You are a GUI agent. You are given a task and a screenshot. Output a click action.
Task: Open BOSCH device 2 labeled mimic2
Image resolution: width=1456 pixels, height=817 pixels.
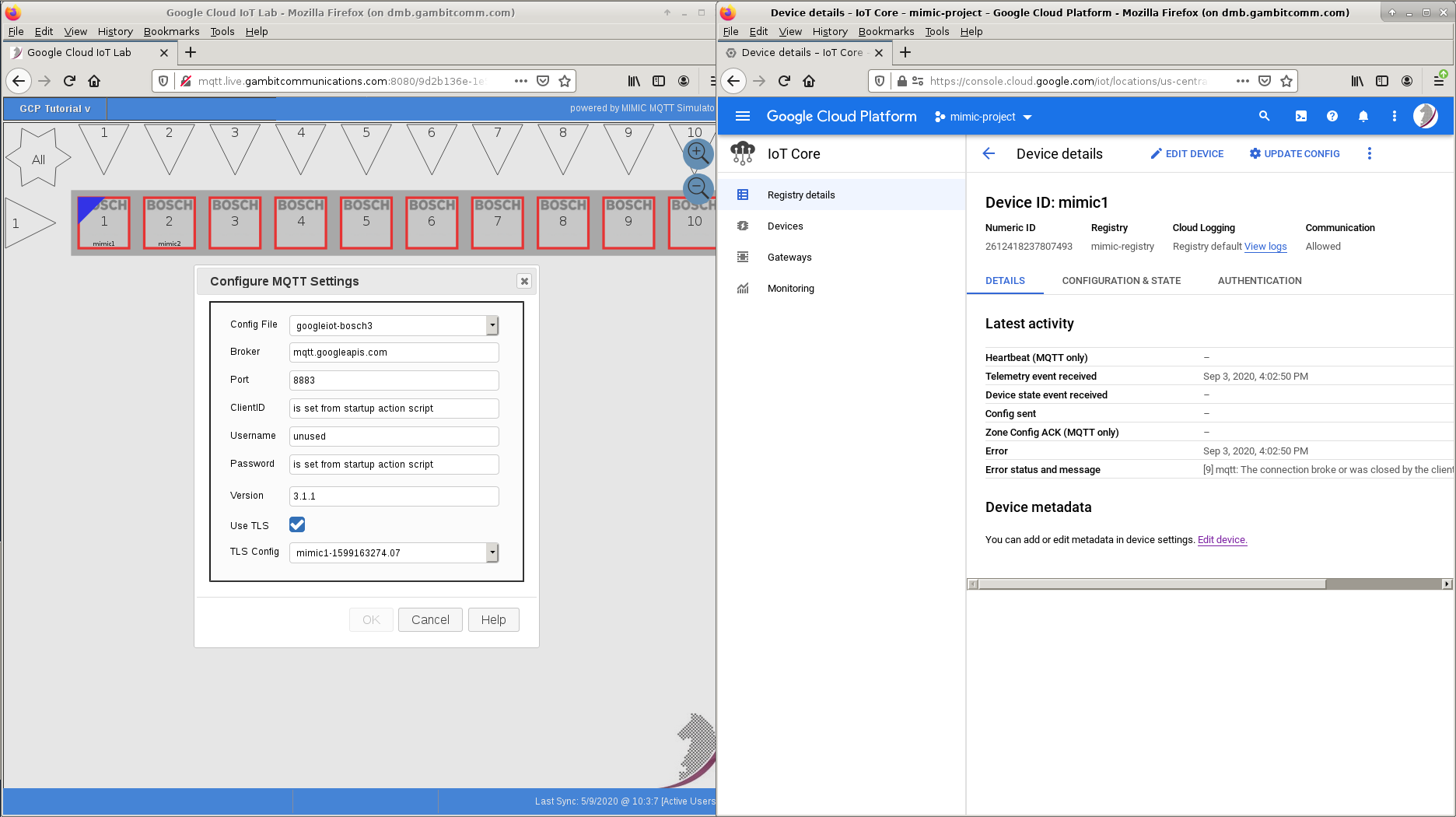170,223
